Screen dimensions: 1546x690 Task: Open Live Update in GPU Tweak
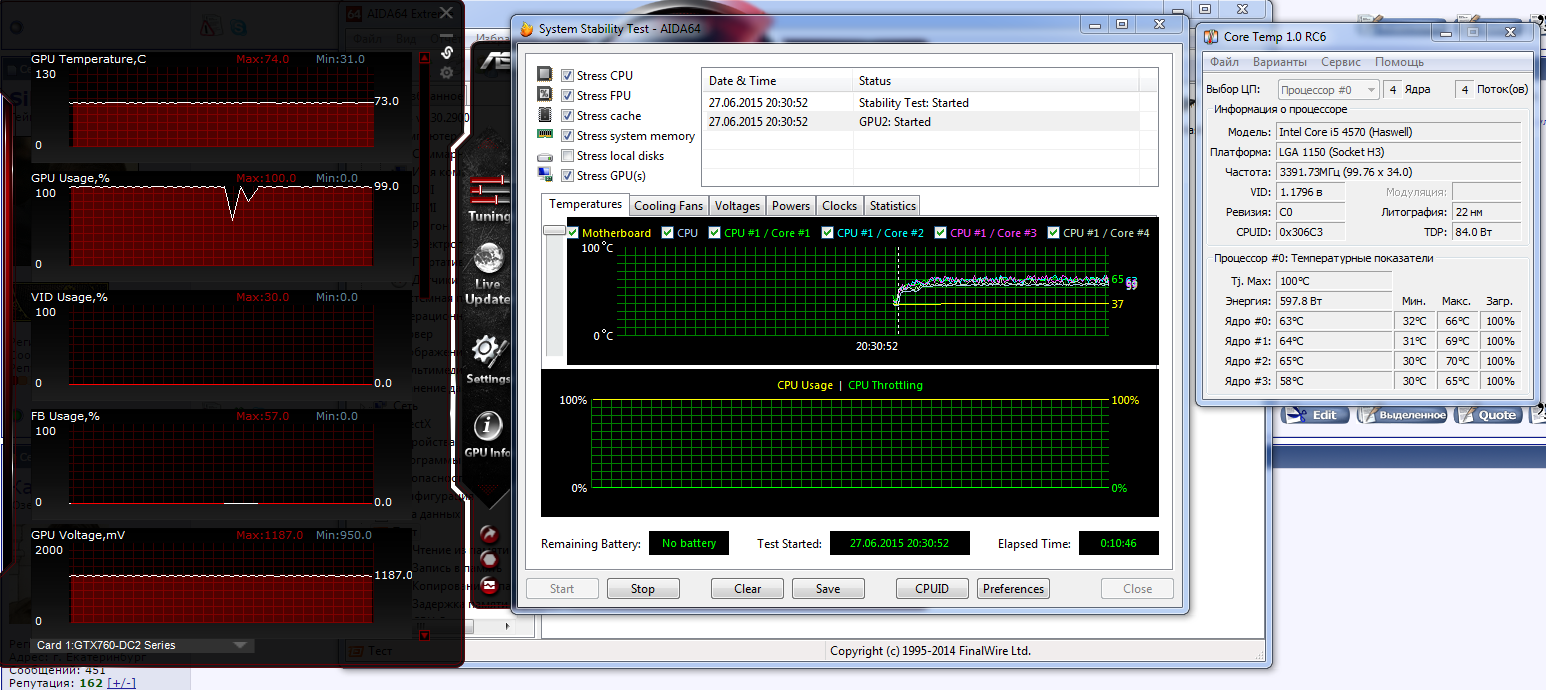click(x=488, y=273)
